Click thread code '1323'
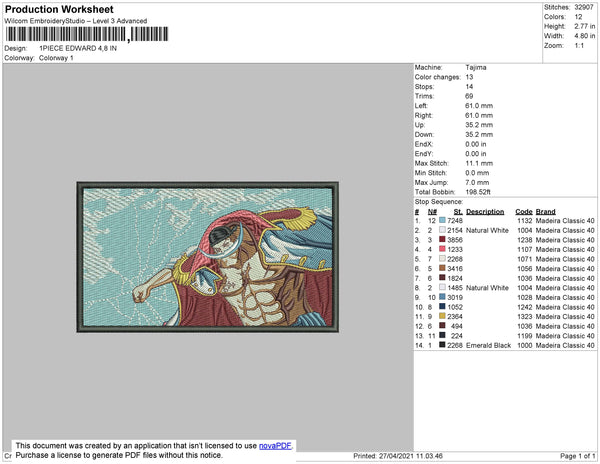The height and width of the screenshot is (464, 600). (x=525, y=316)
